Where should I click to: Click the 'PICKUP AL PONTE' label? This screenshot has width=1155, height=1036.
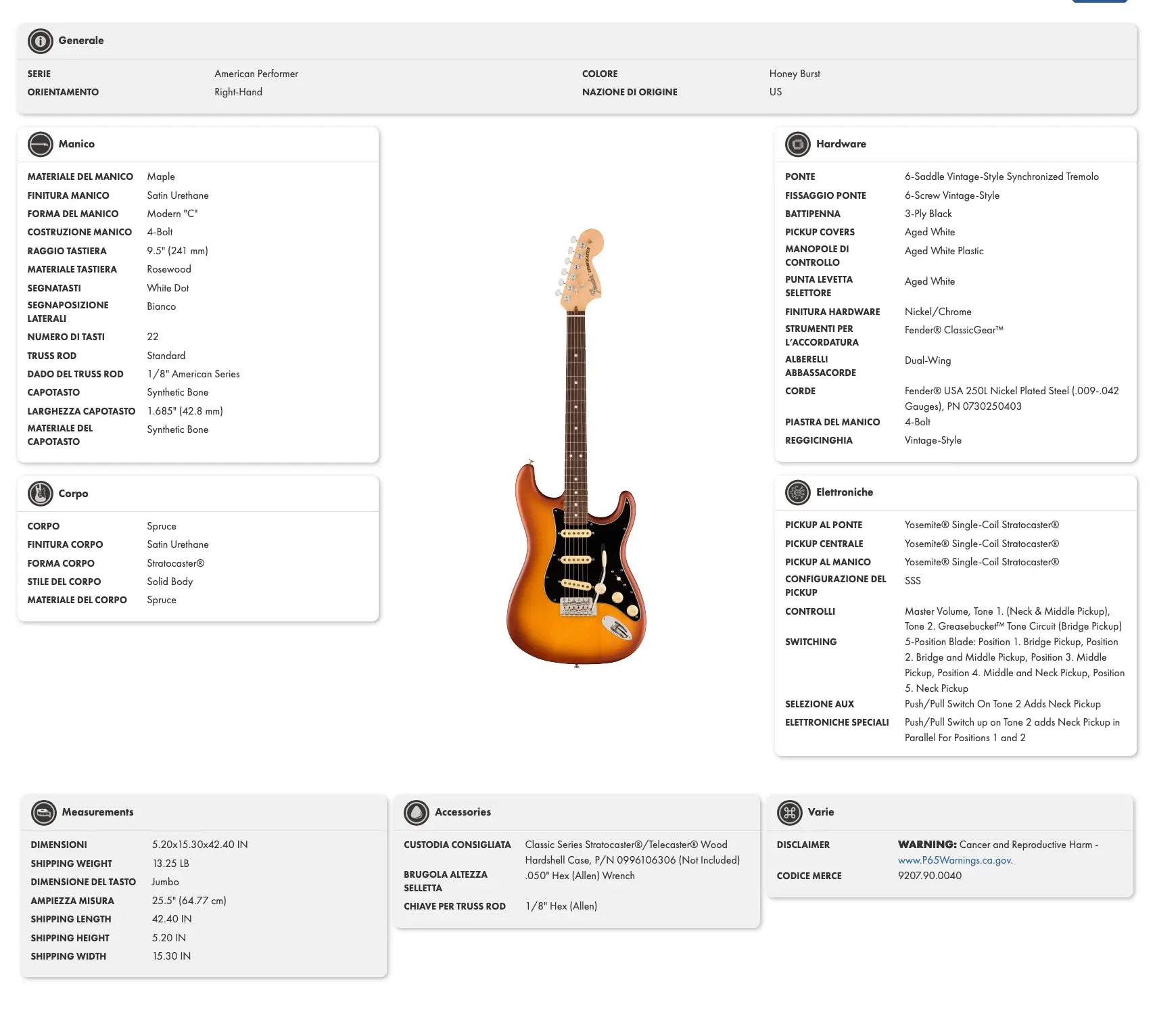click(824, 525)
